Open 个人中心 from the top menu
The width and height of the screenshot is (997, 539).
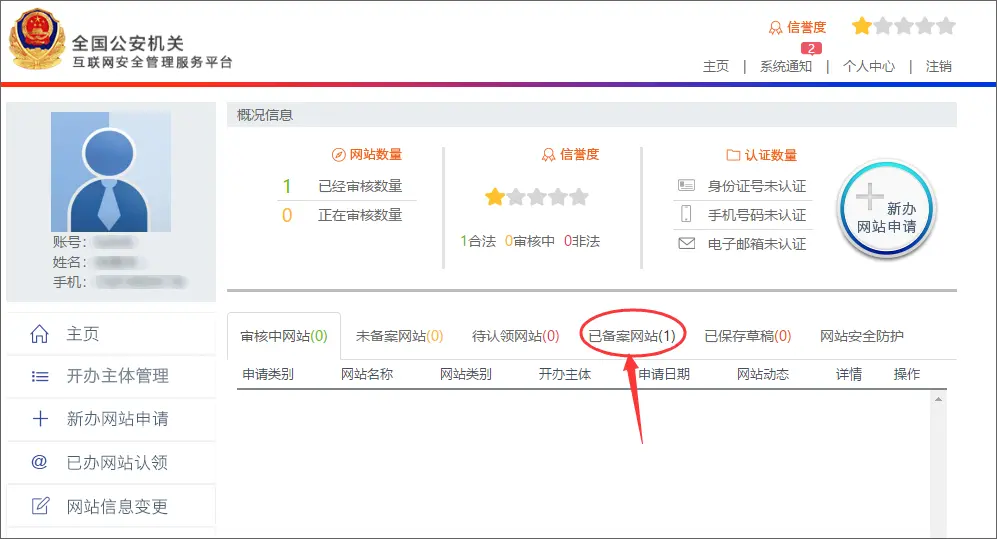(x=869, y=67)
